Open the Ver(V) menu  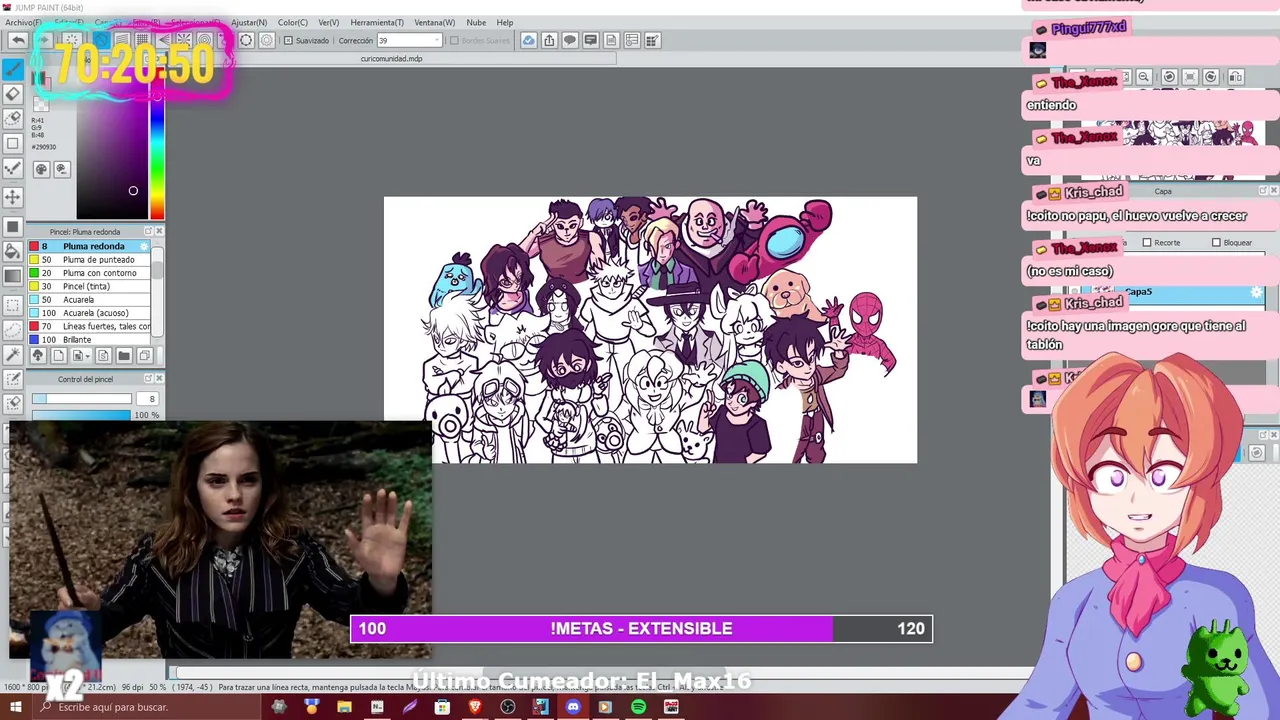pyautogui.click(x=329, y=22)
